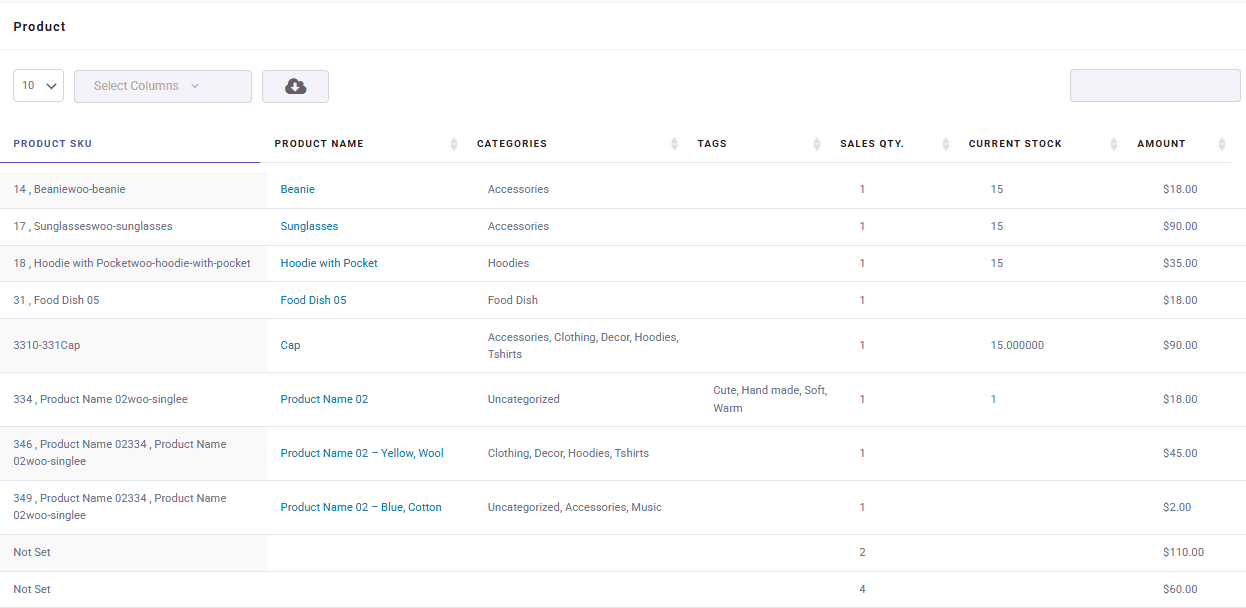Open the Beanie product link
Screen dimensions: 1246x608
click(297, 189)
